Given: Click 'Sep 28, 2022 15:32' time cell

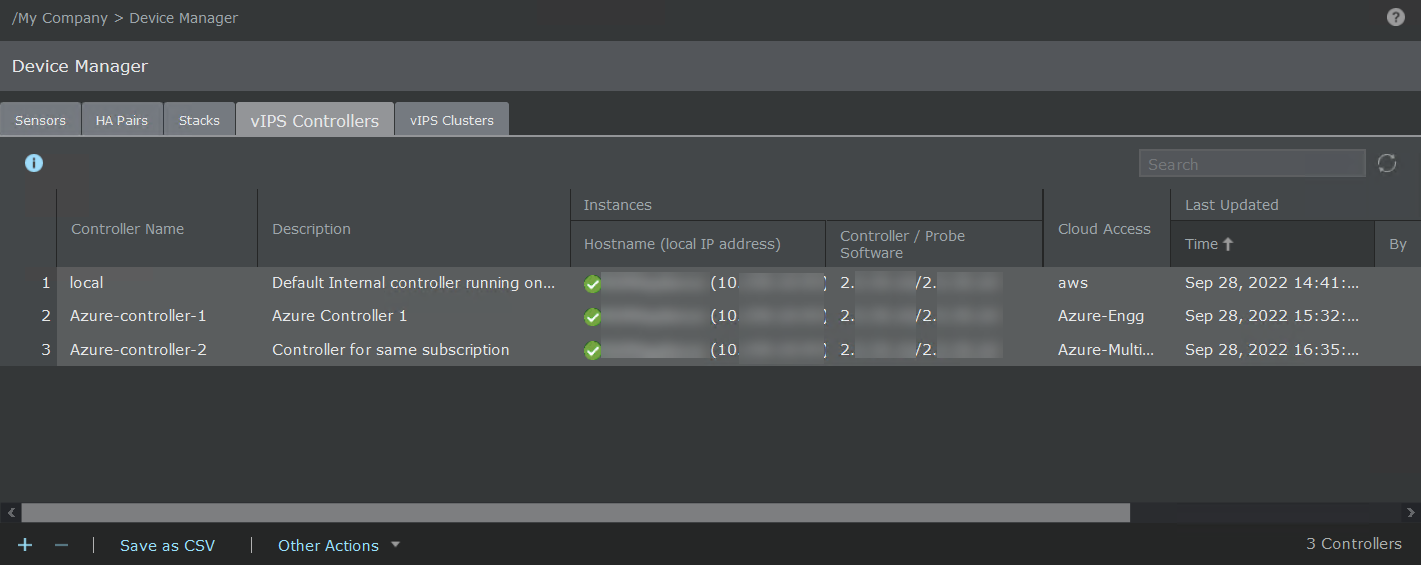Looking at the screenshot, I should [1272, 316].
